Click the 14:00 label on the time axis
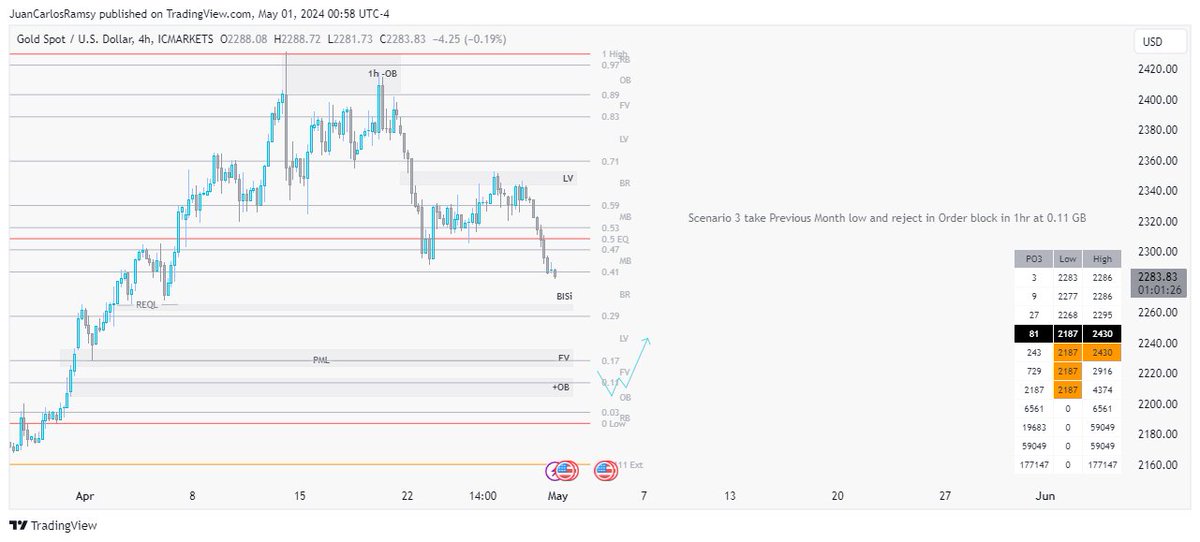The width and height of the screenshot is (1200, 542). point(483,495)
